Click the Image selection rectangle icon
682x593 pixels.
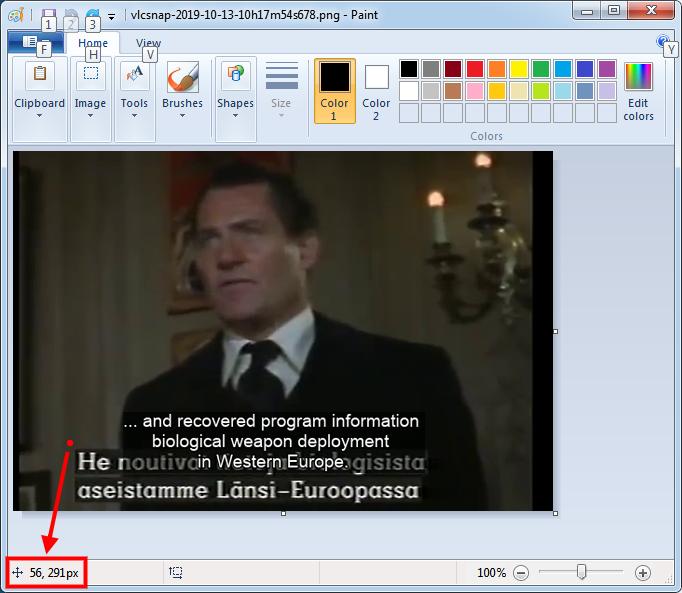click(x=90, y=74)
